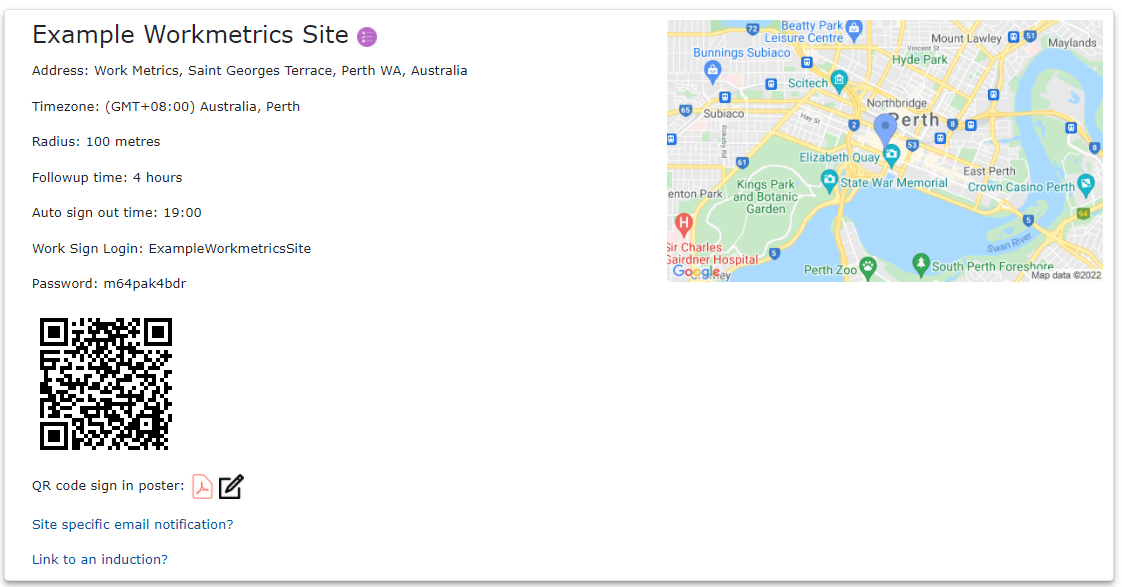Click the Subiaco label on map
Screen dimensions: 1122x587
[x=723, y=113]
